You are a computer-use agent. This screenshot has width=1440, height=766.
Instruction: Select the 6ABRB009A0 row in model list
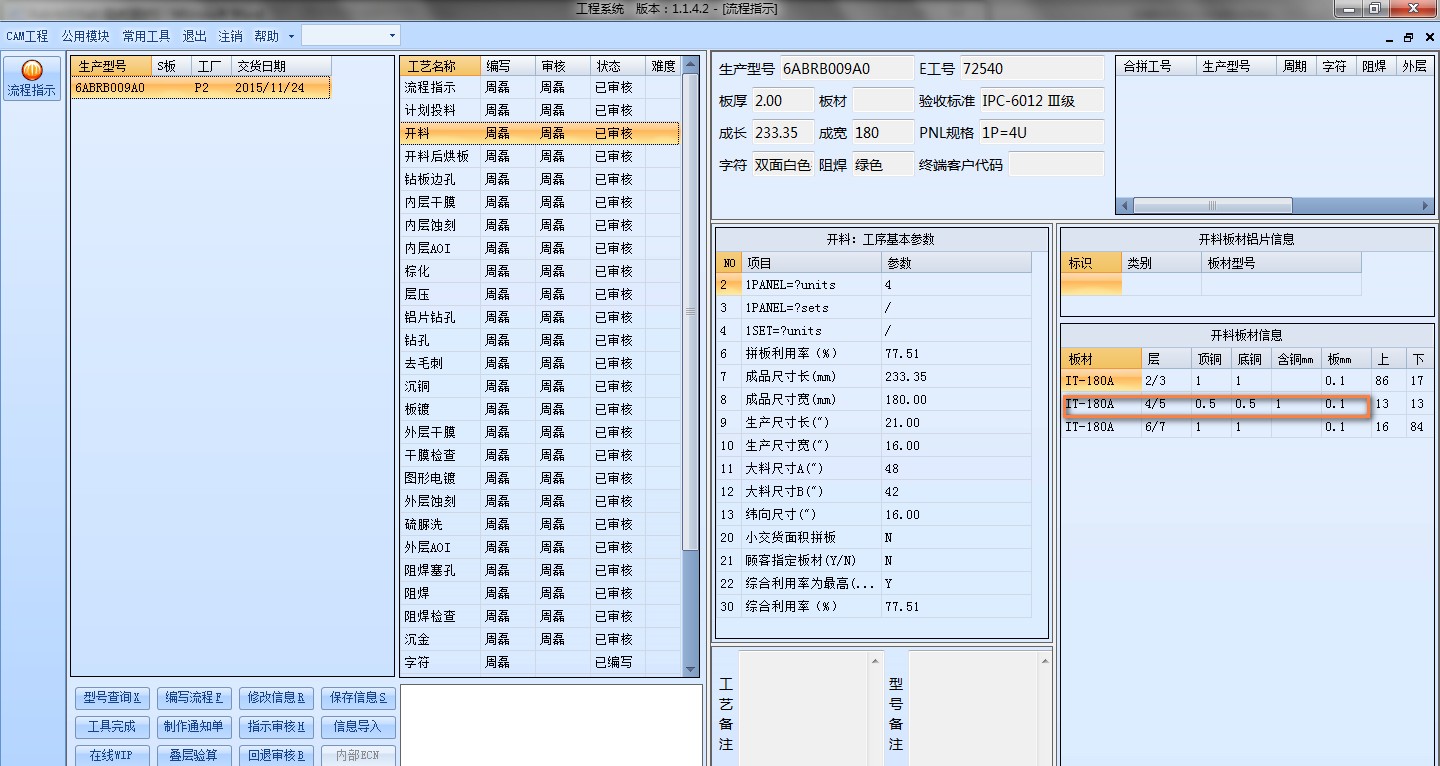point(200,87)
